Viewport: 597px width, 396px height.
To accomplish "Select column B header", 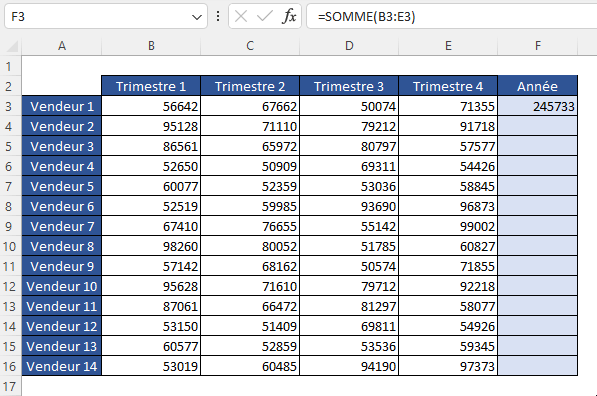I will coord(151,46).
